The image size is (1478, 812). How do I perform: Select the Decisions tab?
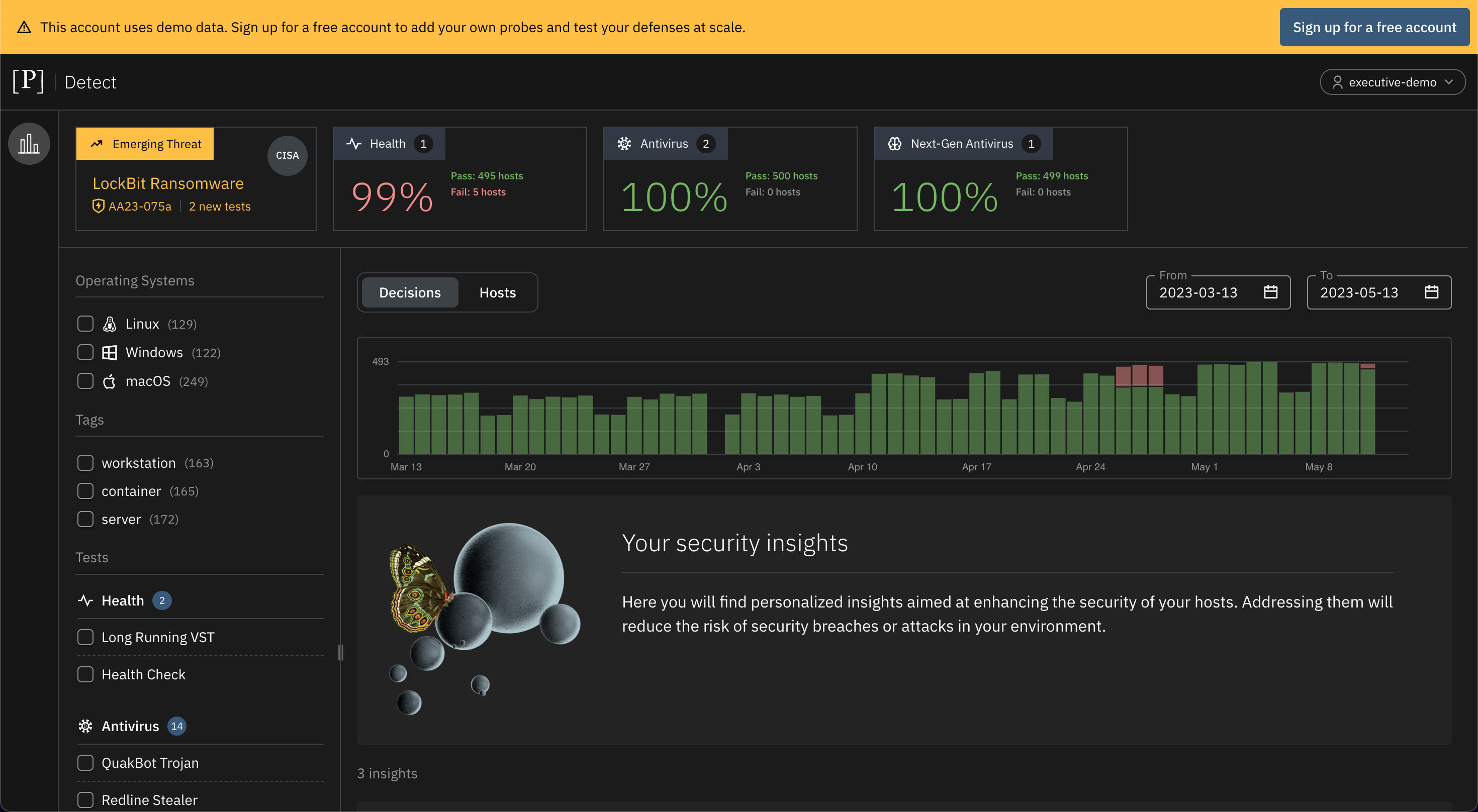[x=410, y=292]
